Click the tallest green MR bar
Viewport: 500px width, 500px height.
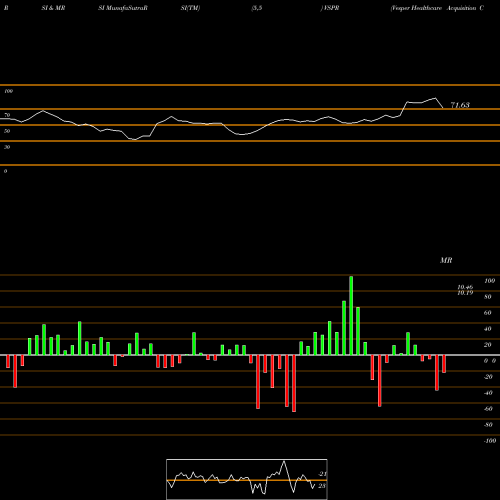(x=351, y=315)
